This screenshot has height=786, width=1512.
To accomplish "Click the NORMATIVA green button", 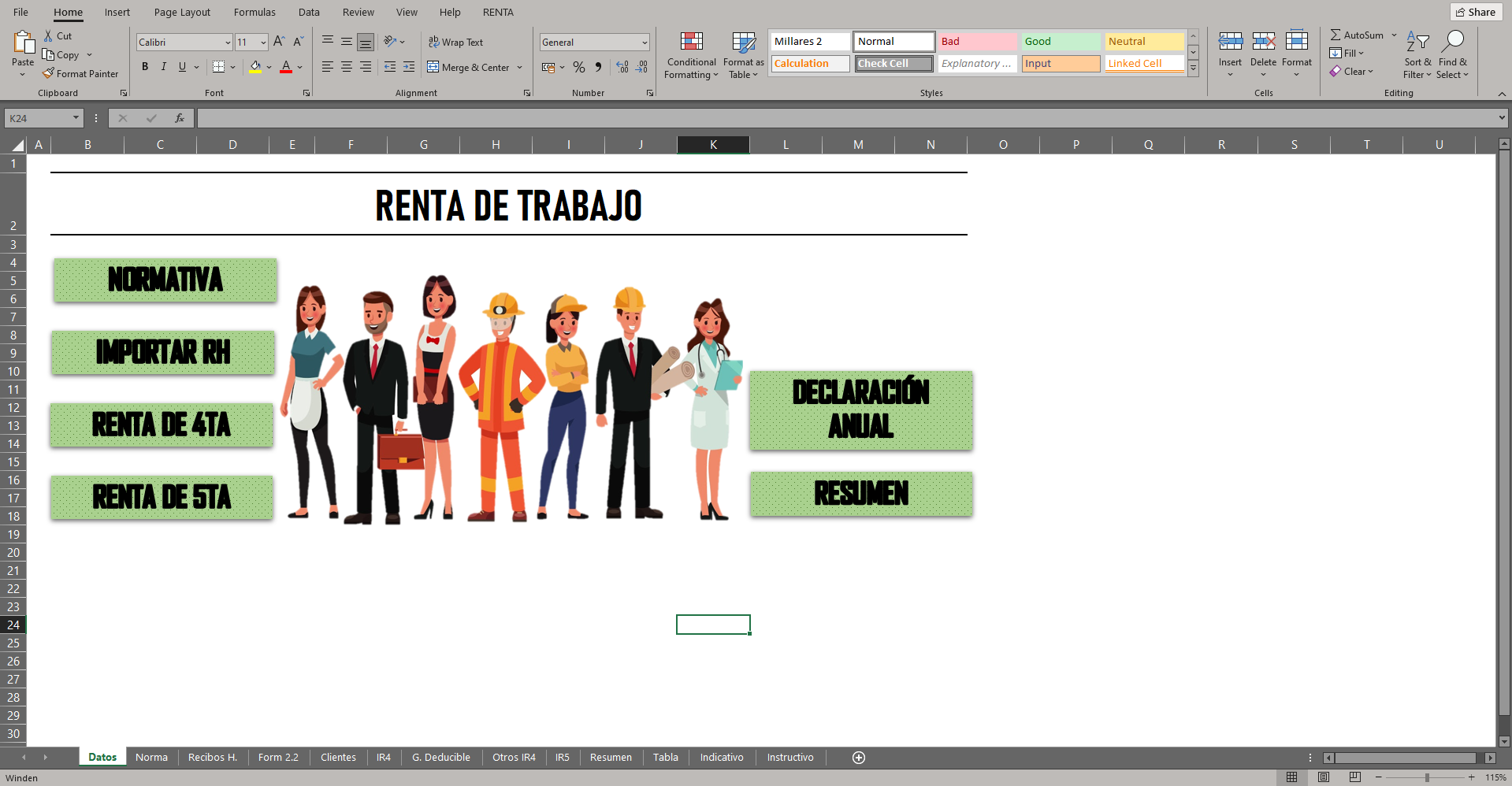I will pos(165,280).
